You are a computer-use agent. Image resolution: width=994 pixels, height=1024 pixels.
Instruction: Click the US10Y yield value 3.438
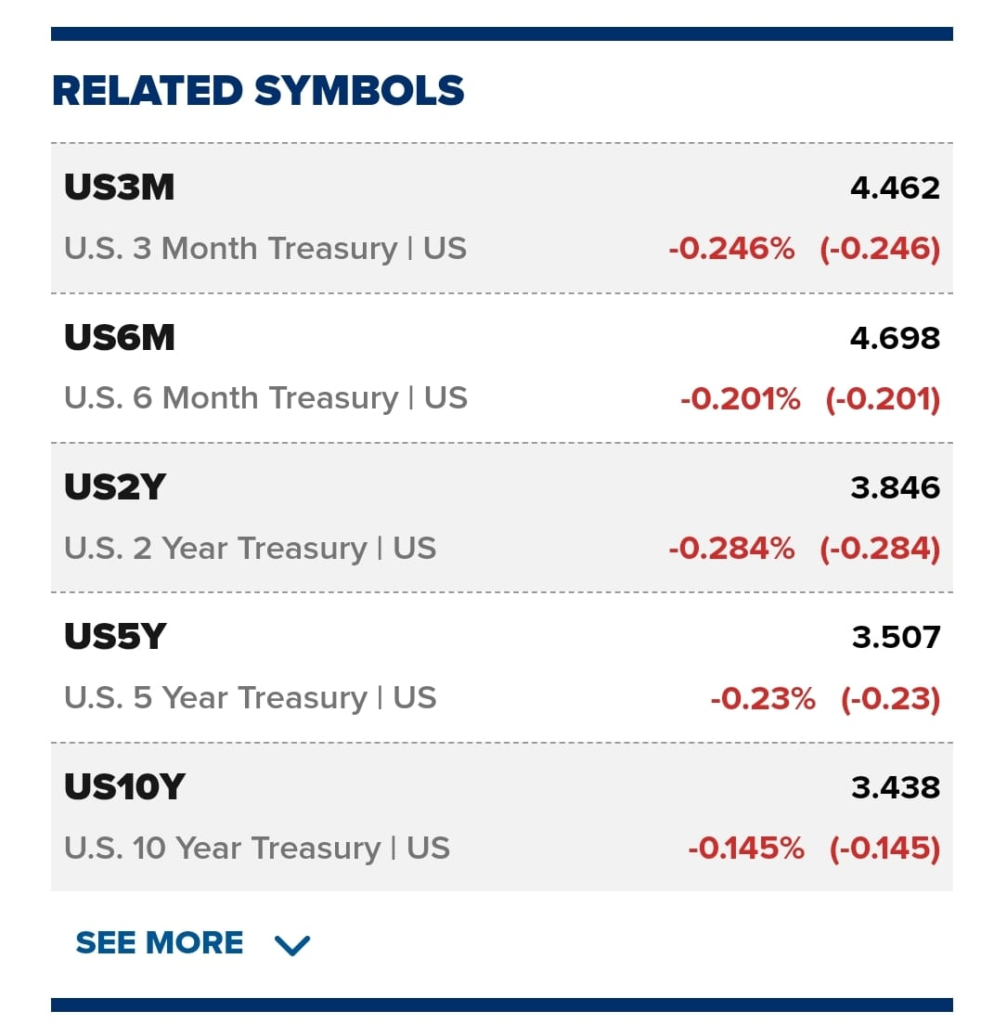click(896, 788)
